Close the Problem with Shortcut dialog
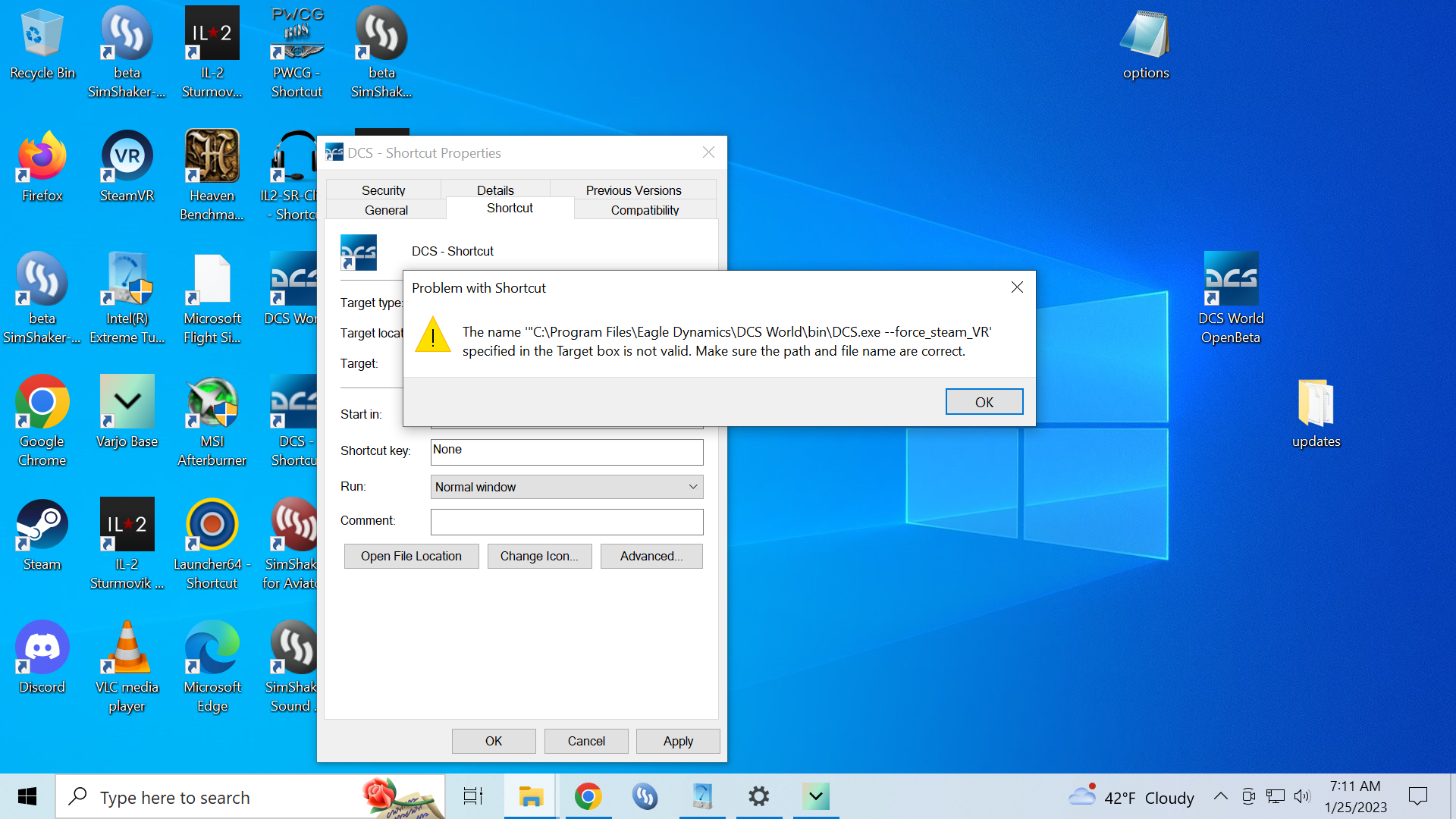Viewport: 1456px width, 819px height. [x=1017, y=287]
